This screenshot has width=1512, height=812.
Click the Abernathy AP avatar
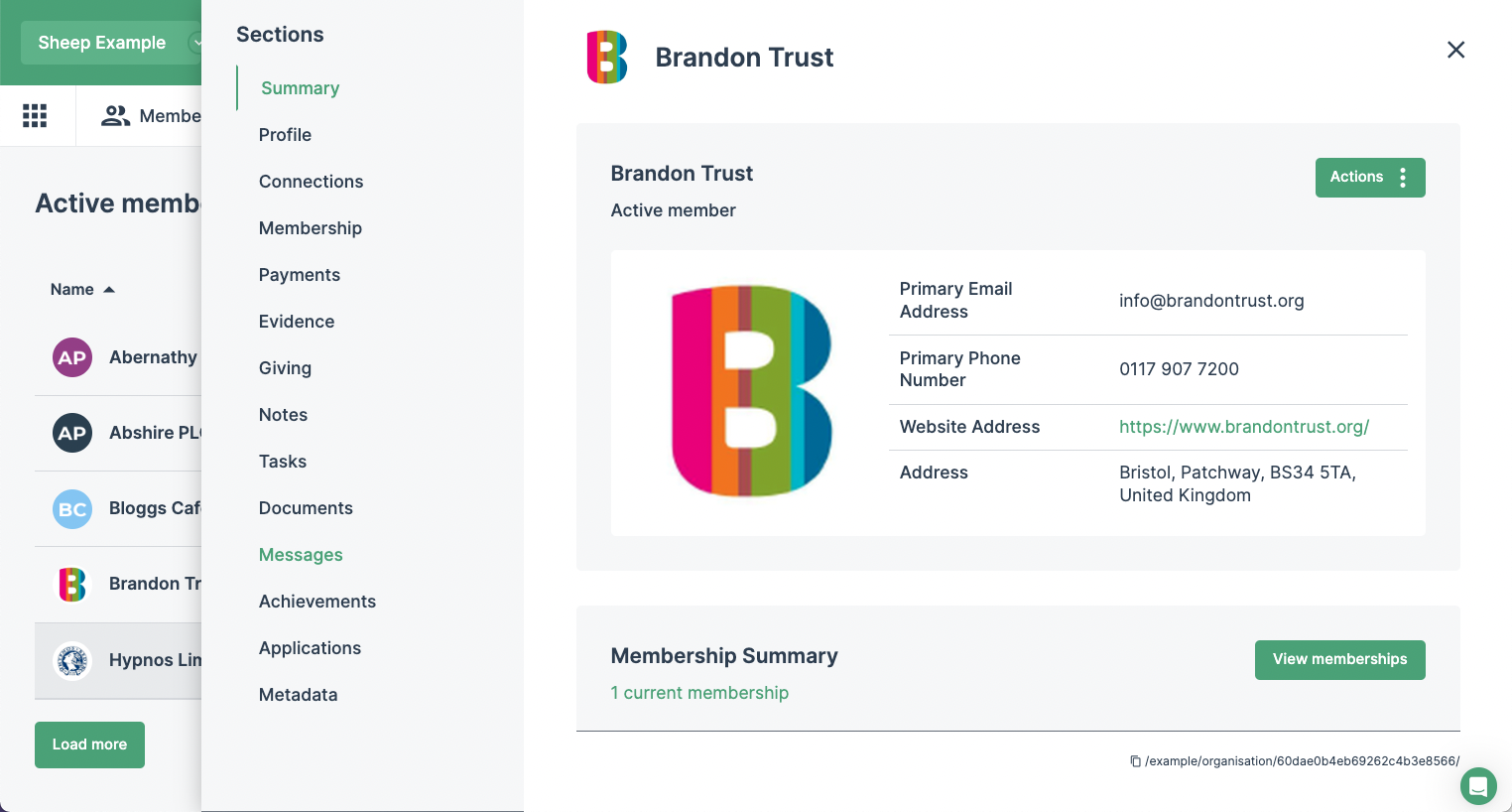[x=72, y=357]
